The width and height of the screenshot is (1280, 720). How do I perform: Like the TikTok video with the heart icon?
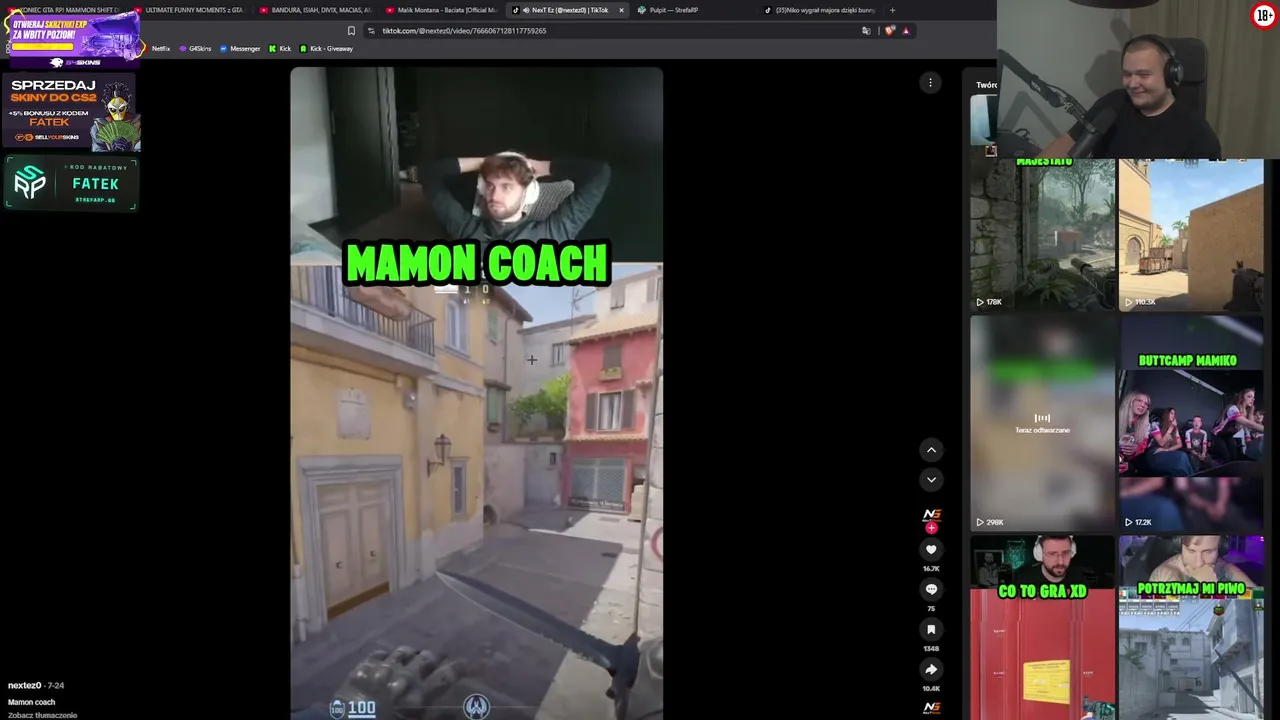(931, 549)
